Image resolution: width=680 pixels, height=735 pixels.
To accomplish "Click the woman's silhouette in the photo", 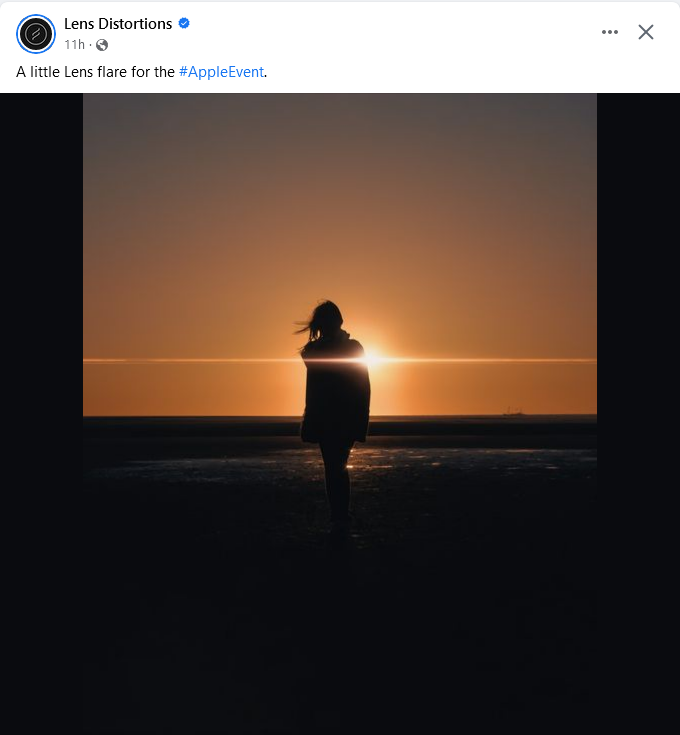I will 335,400.
